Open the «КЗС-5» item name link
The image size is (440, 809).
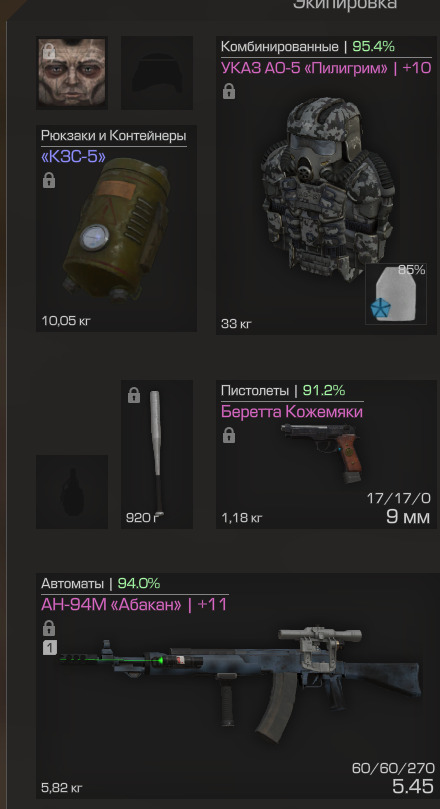73,157
